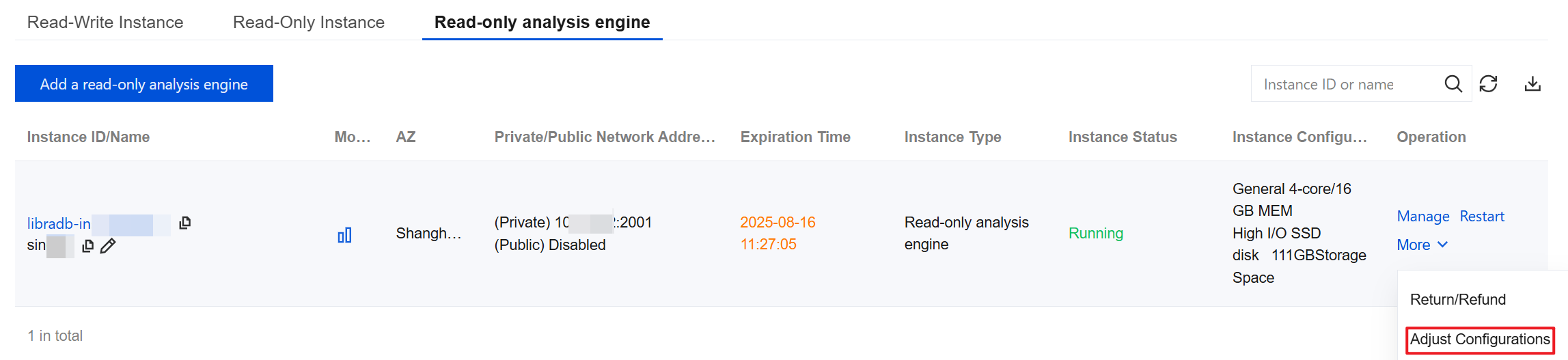Viewport: 1568px width, 360px height.
Task: Refresh the instance list
Action: (x=1488, y=84)
